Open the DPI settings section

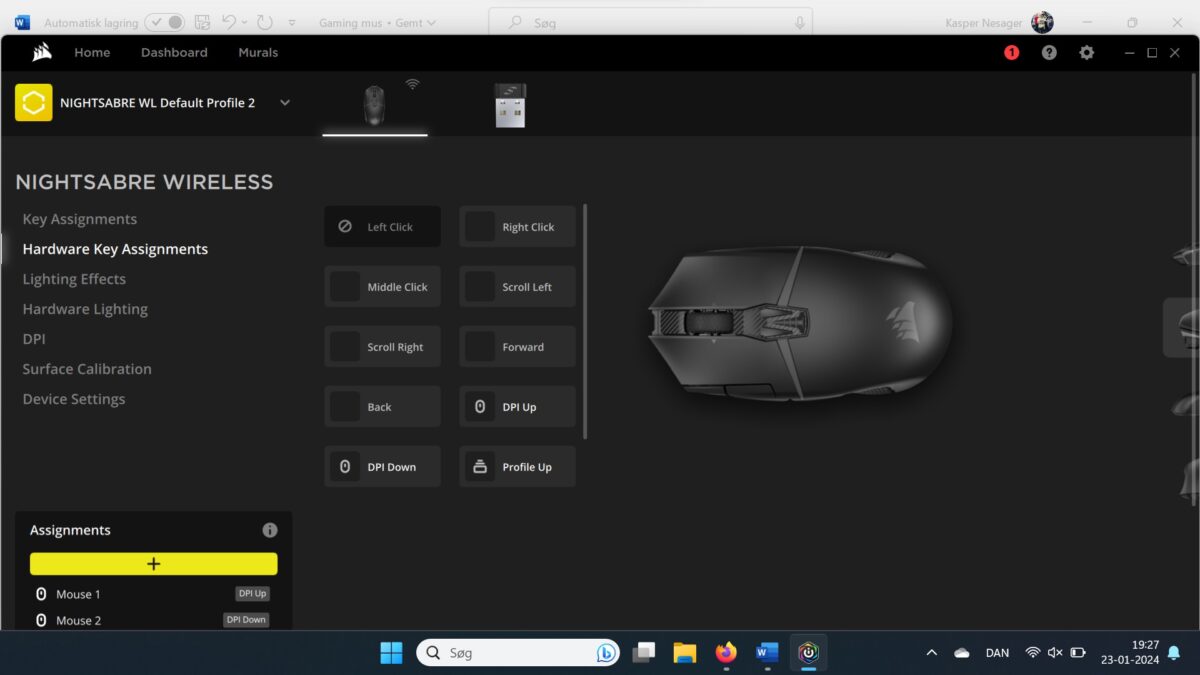[x=34, y=339]
